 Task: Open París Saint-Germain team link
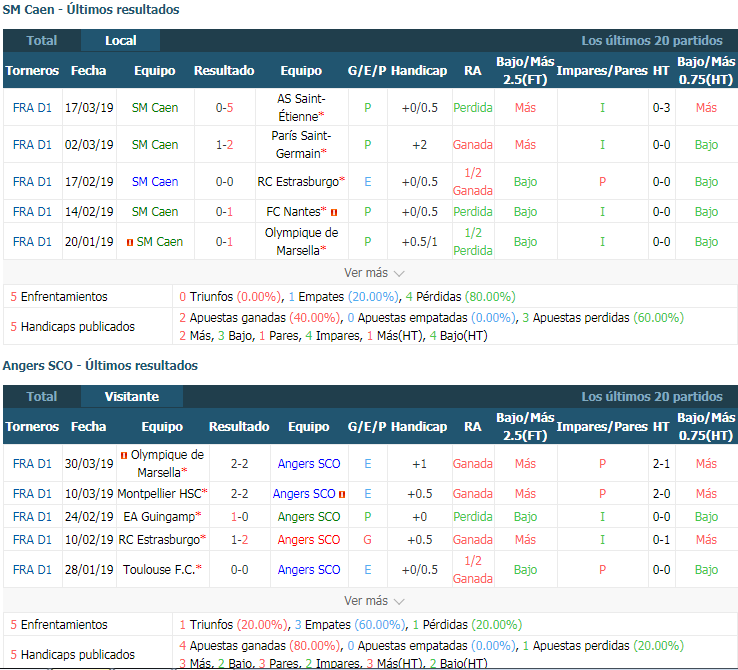(301, 145)
